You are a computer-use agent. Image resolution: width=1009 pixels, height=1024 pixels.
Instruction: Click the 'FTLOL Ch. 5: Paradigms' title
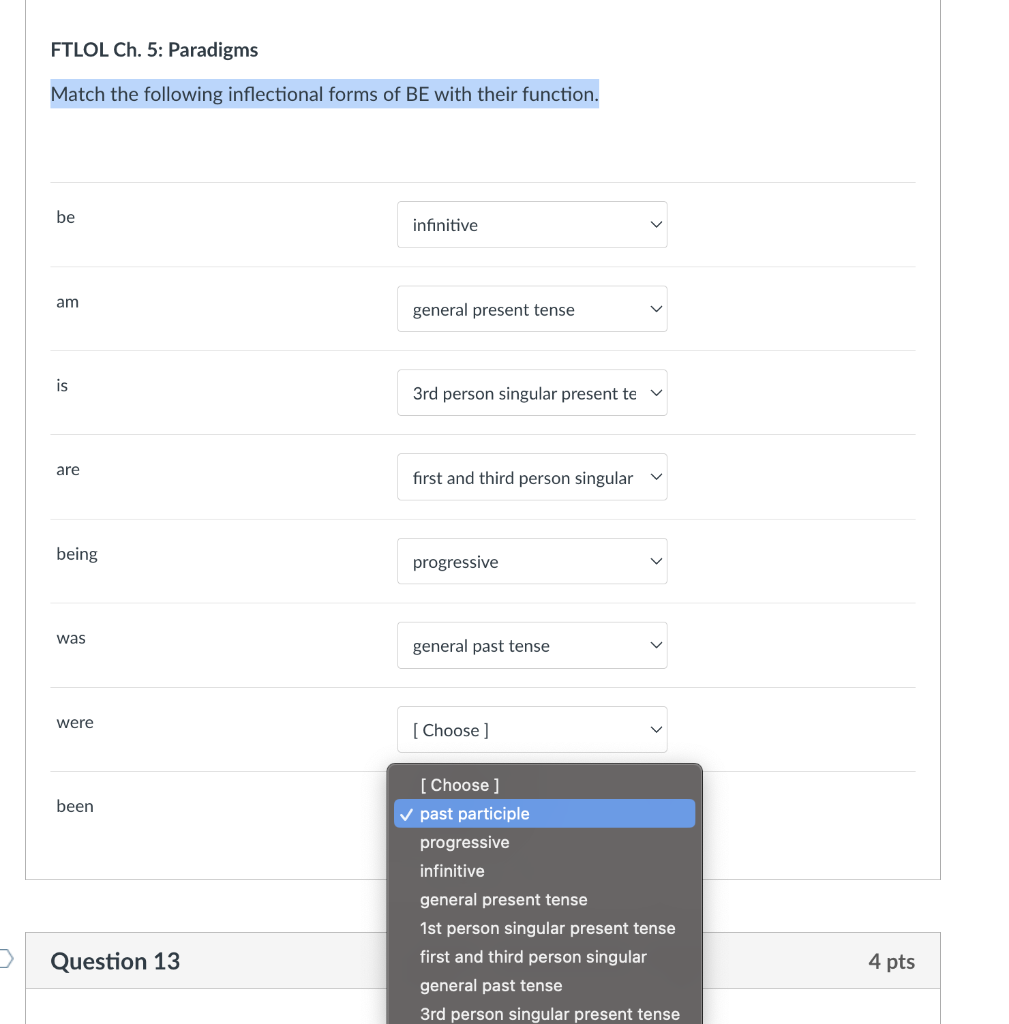[x=154, y=50]
